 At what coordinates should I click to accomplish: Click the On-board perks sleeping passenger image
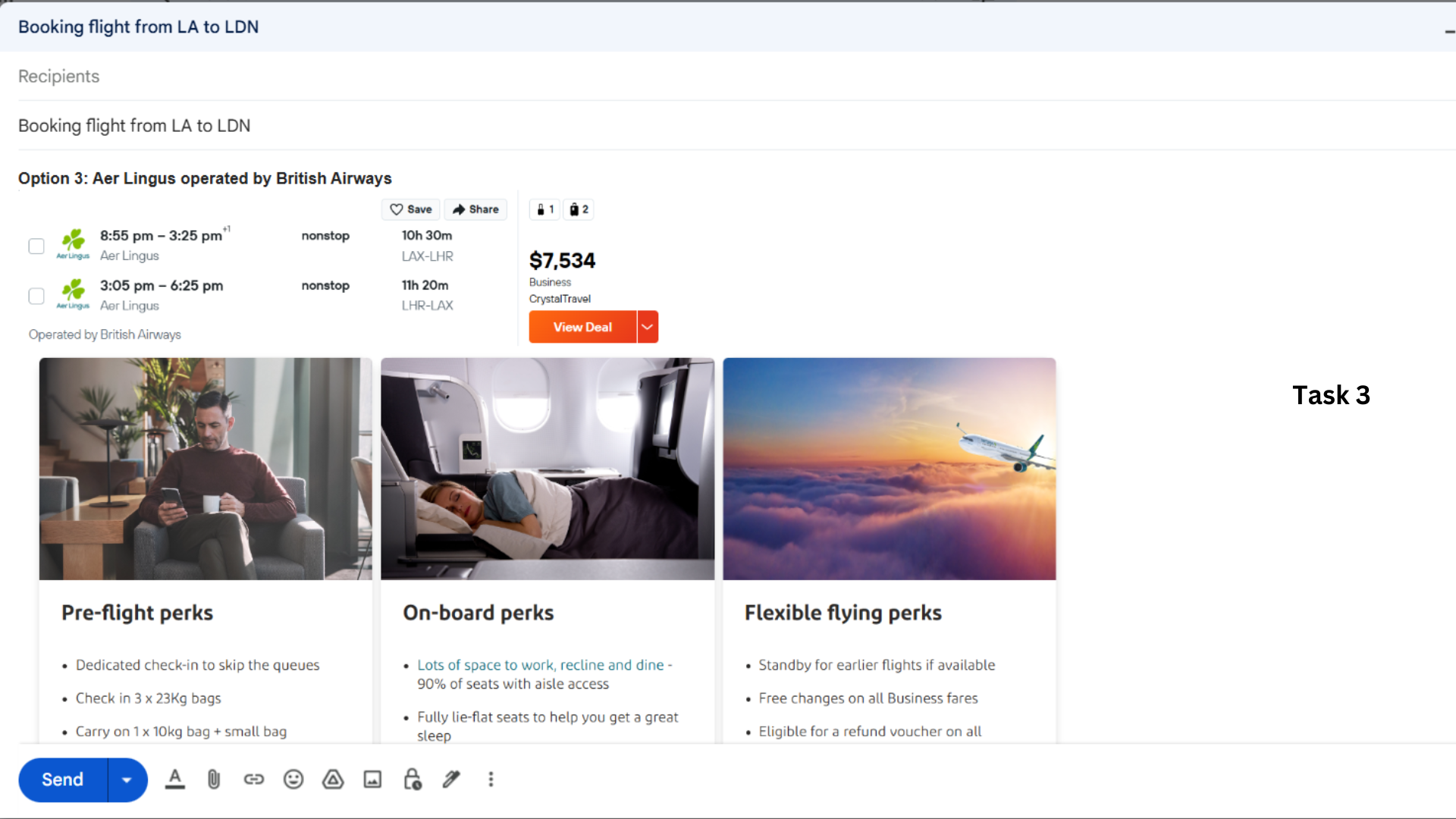click(547, 469)
